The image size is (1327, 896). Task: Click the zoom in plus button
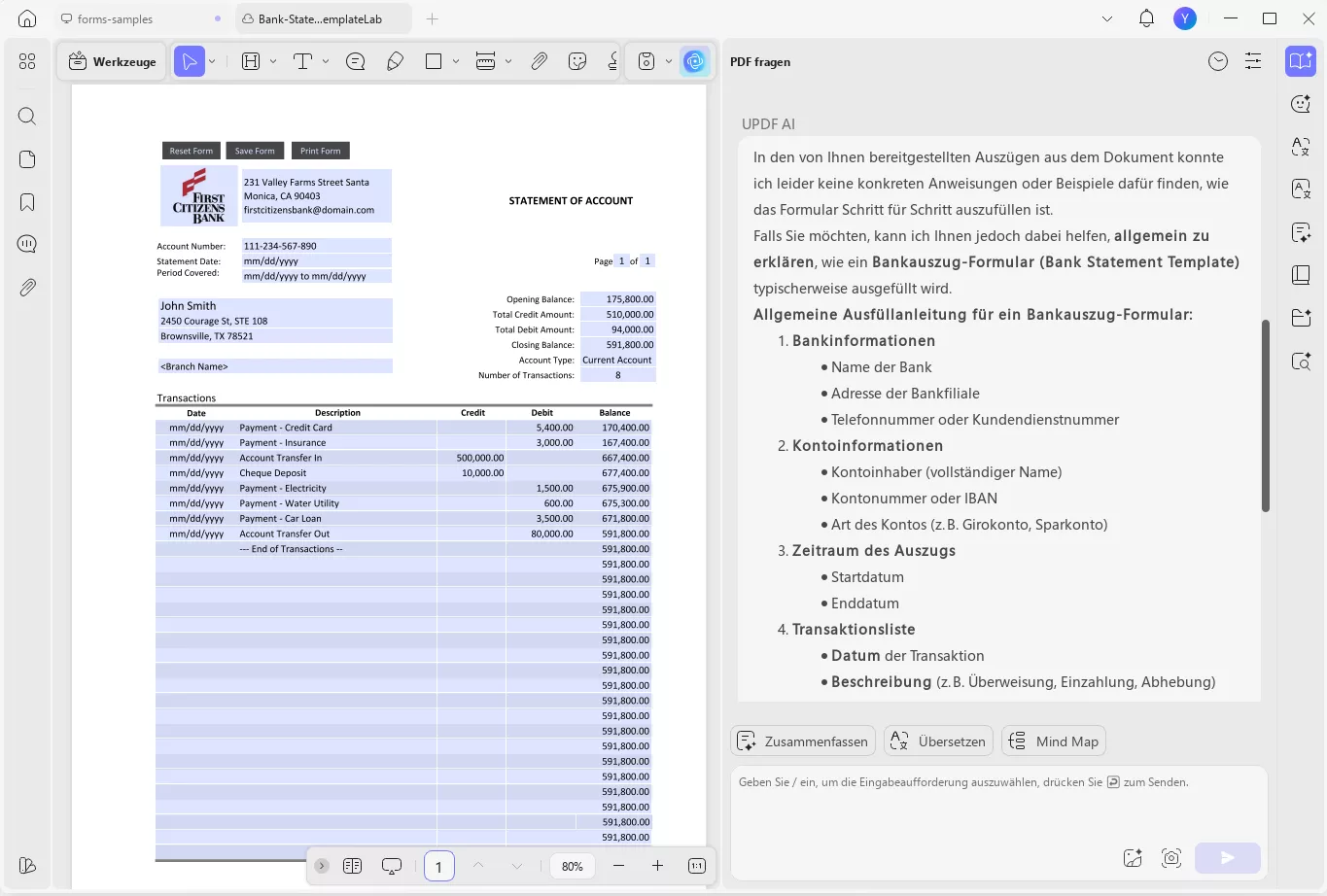[x=657, y=866]
